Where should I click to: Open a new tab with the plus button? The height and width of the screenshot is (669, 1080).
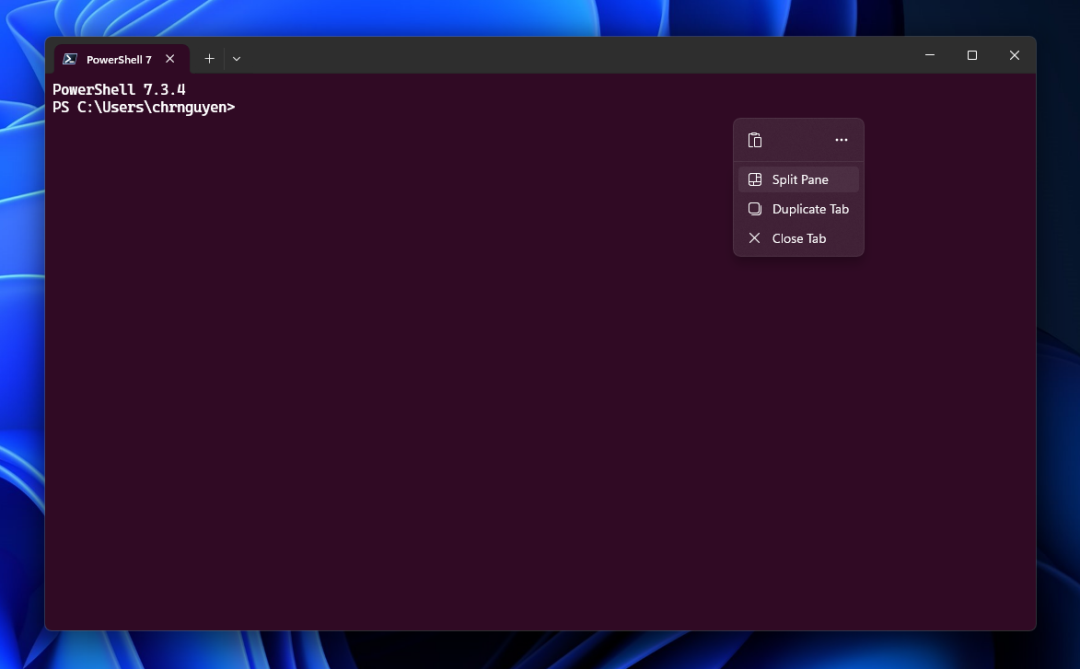(209, 59)
